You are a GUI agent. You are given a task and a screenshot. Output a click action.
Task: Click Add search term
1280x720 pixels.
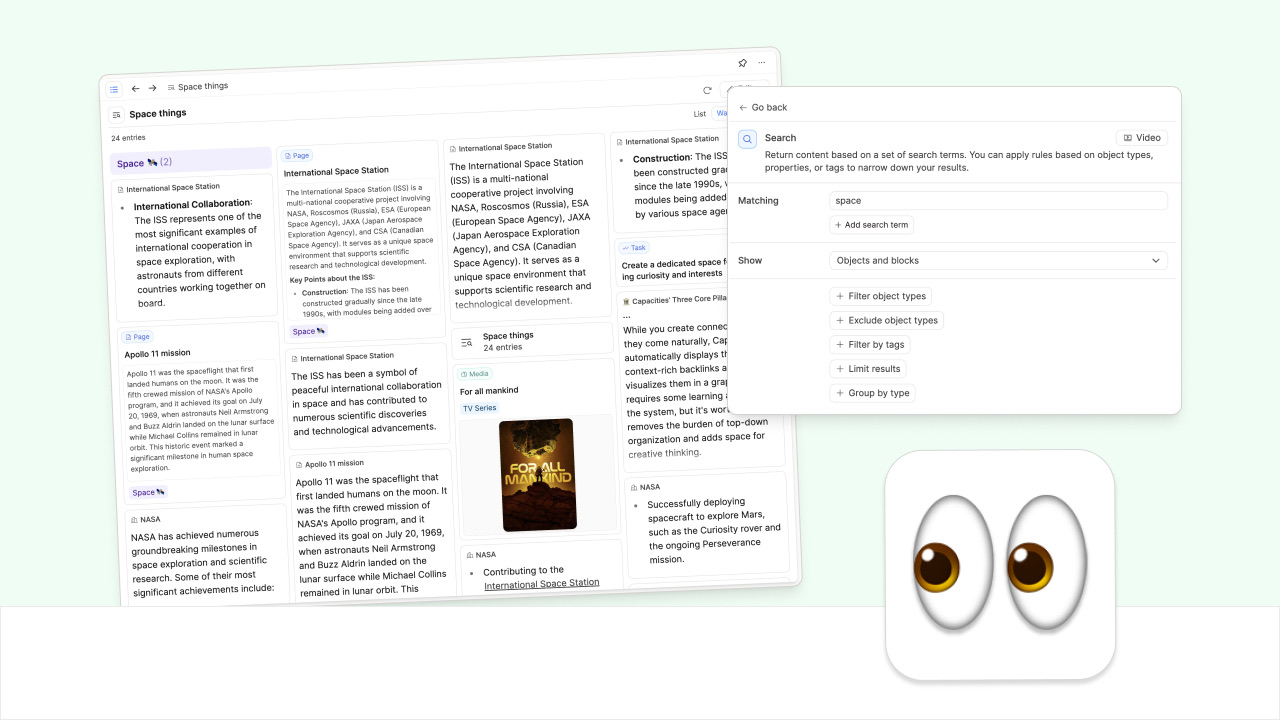(871, 225)
